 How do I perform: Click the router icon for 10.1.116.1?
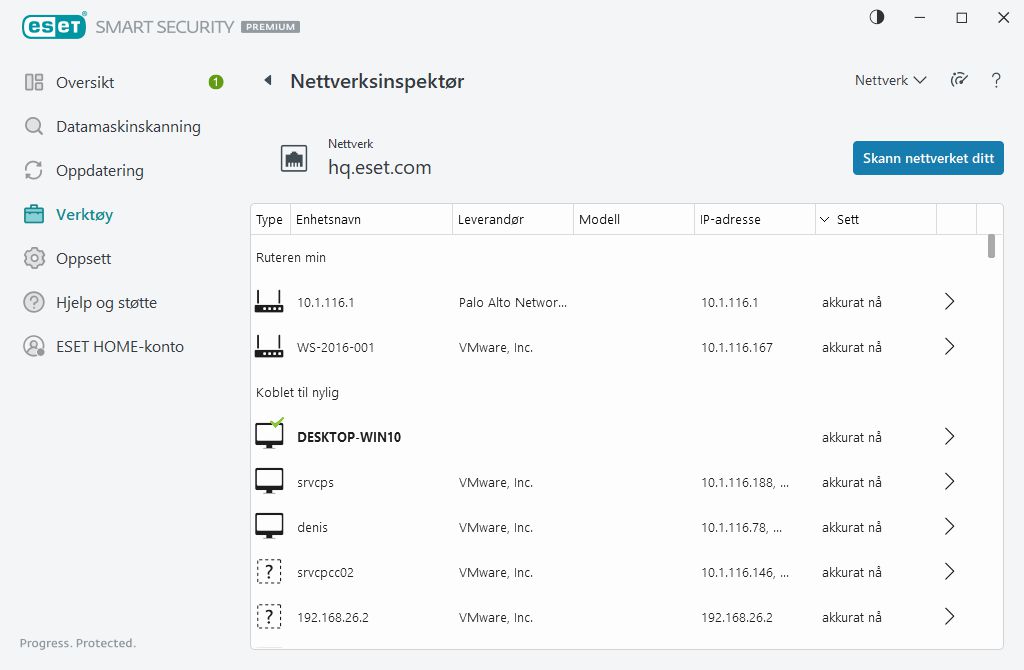[269, 302]
